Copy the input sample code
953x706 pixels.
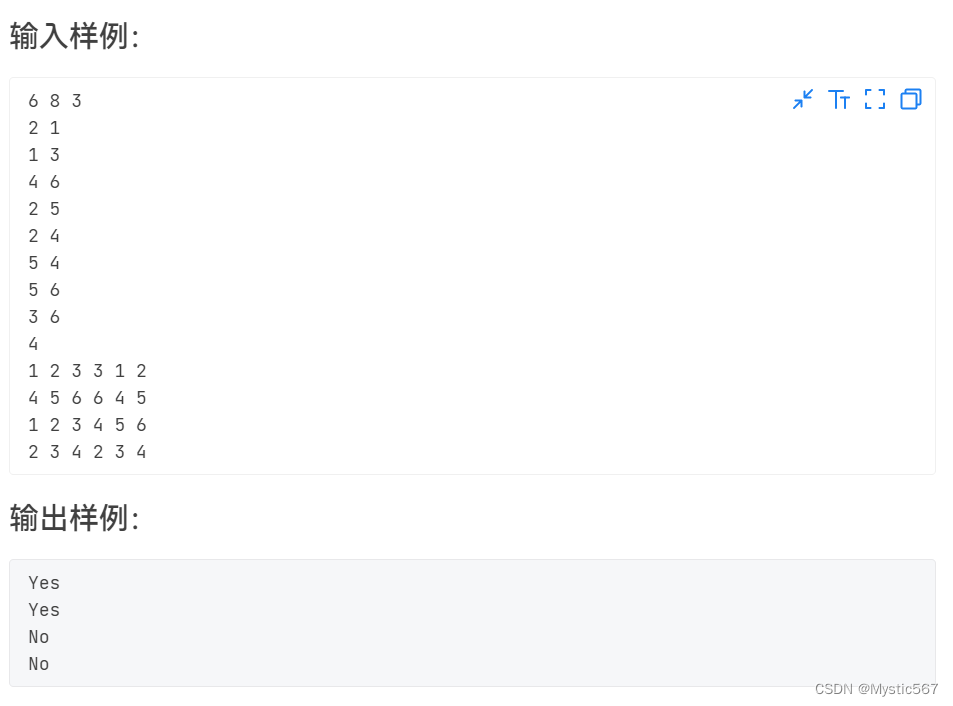coord(910,99)
